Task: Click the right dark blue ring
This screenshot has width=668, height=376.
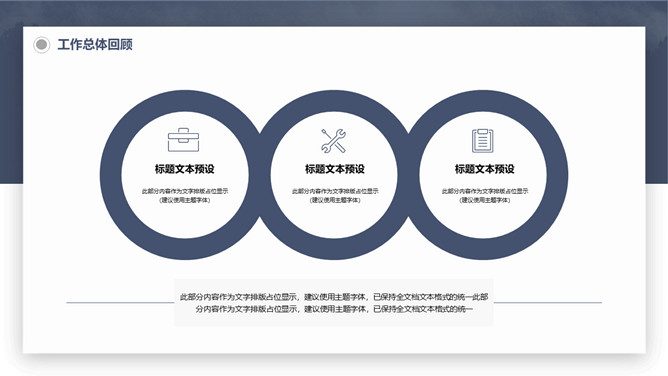Action: tap(557, 175)
